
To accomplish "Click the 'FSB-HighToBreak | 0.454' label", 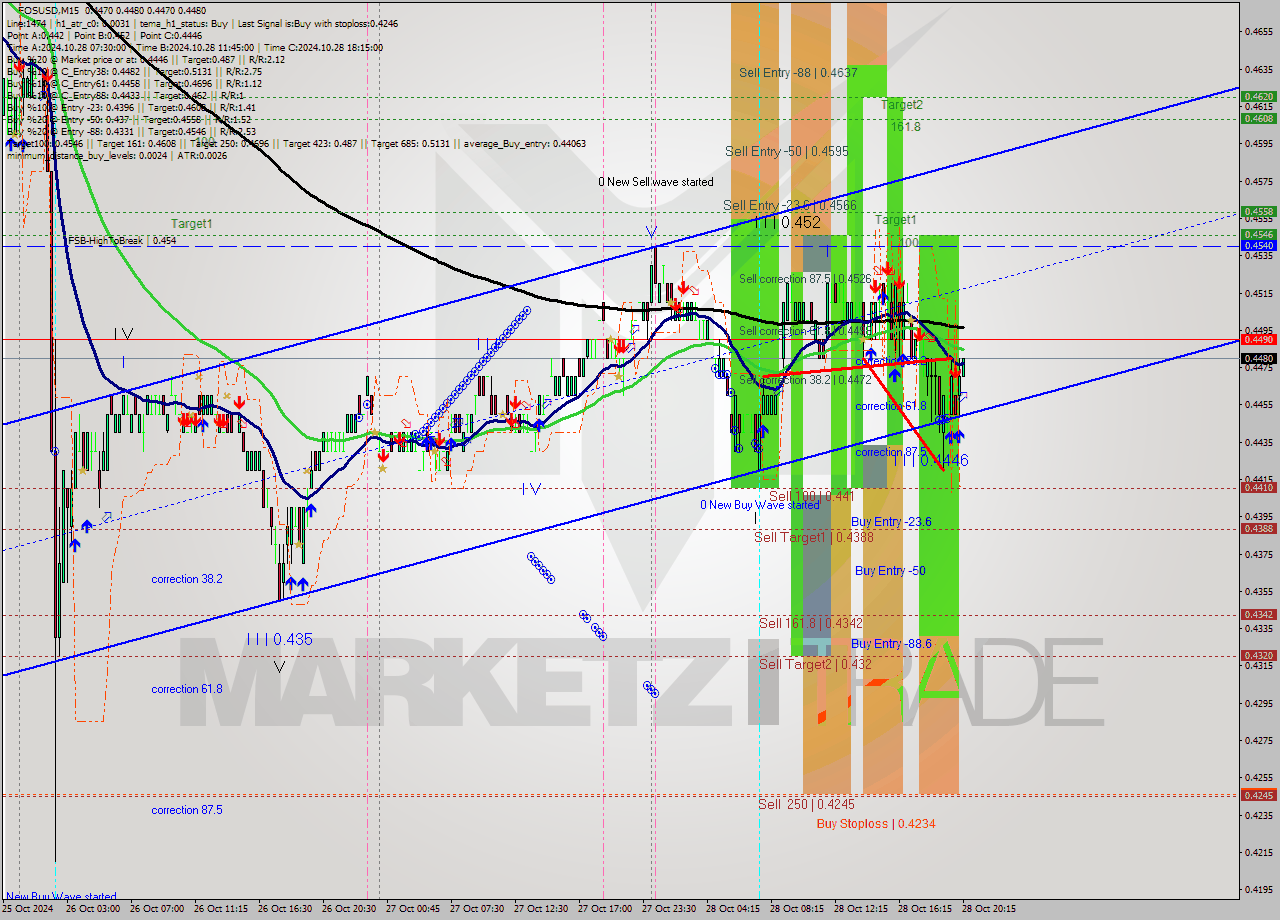I will point(122,241).
